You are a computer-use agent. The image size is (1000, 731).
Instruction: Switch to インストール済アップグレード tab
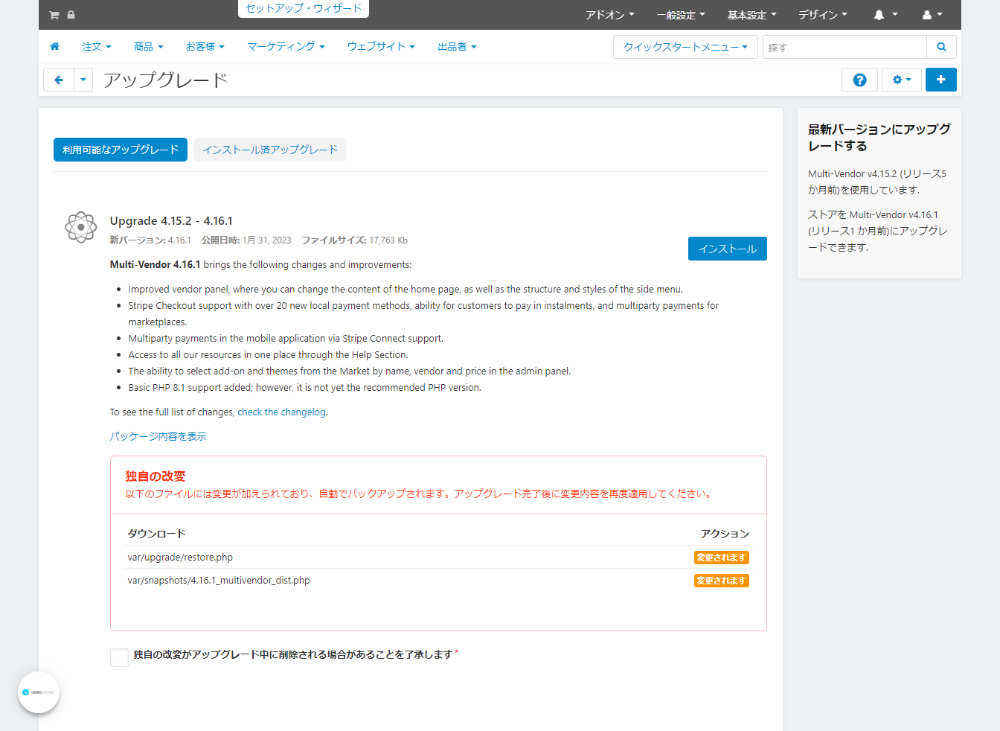click(270, 150)
